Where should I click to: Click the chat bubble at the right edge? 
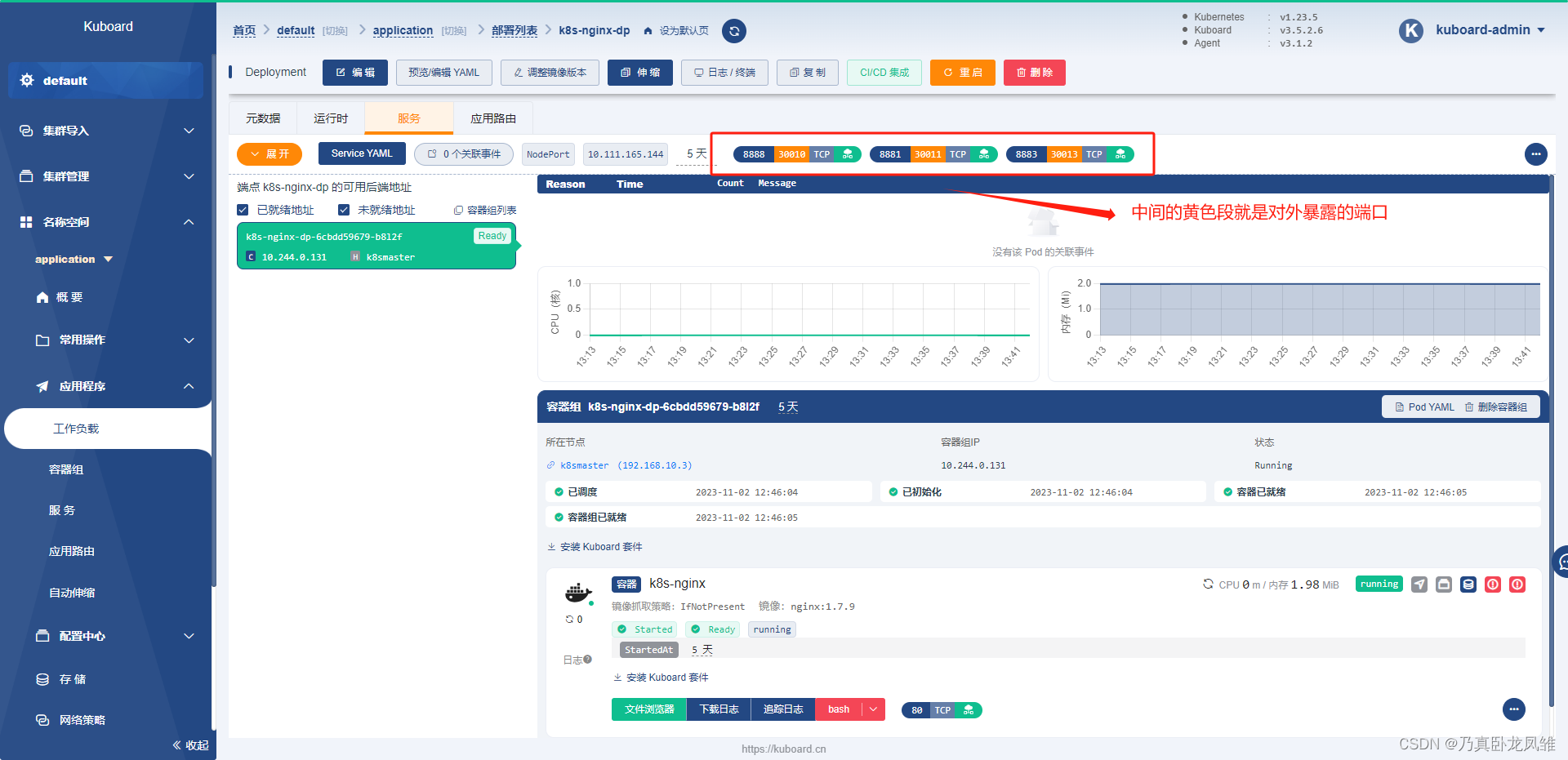coord(1561,562)
